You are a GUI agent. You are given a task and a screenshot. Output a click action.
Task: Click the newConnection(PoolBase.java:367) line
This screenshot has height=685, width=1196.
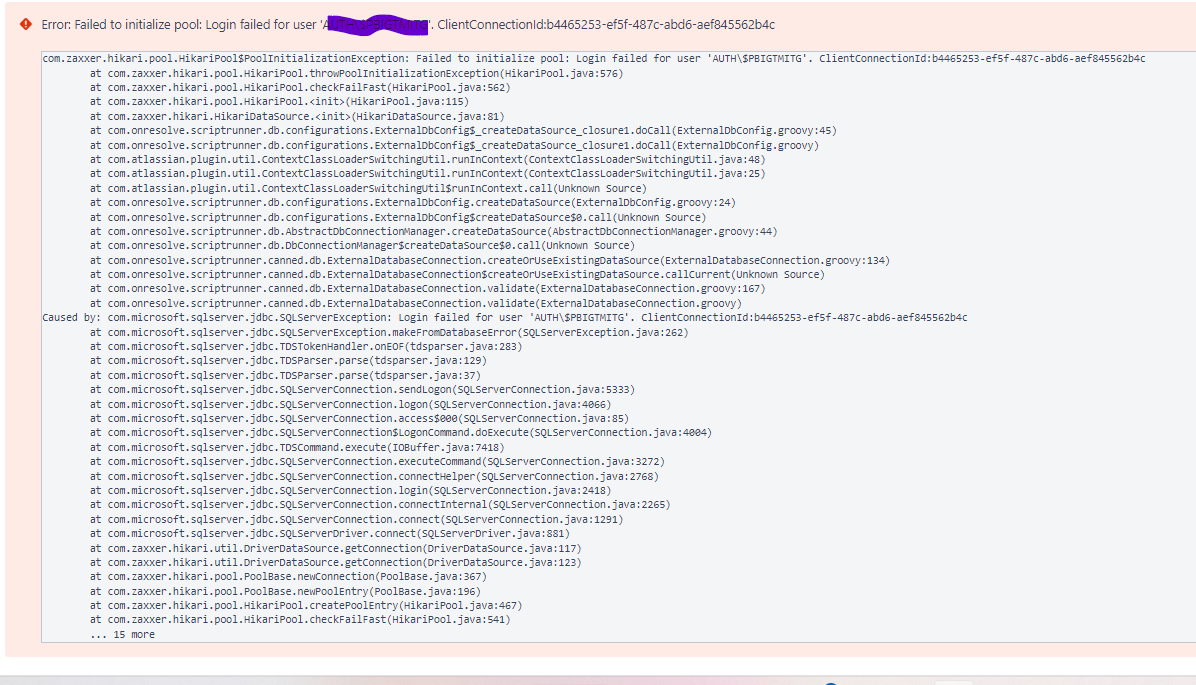[x=288, y=577]
